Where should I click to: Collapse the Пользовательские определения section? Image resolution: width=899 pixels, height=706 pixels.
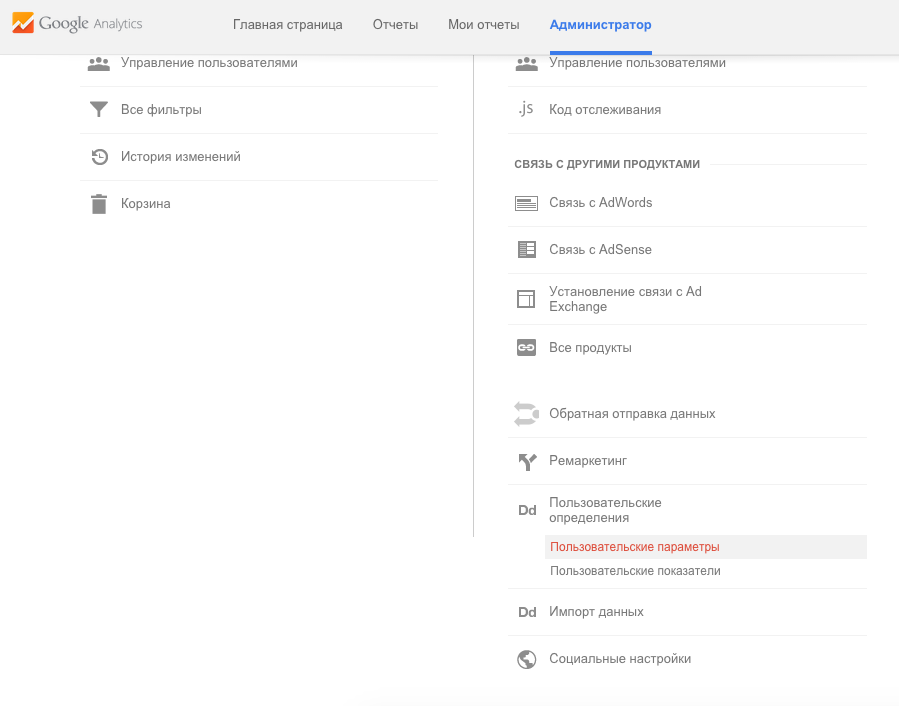pos(605,510)
